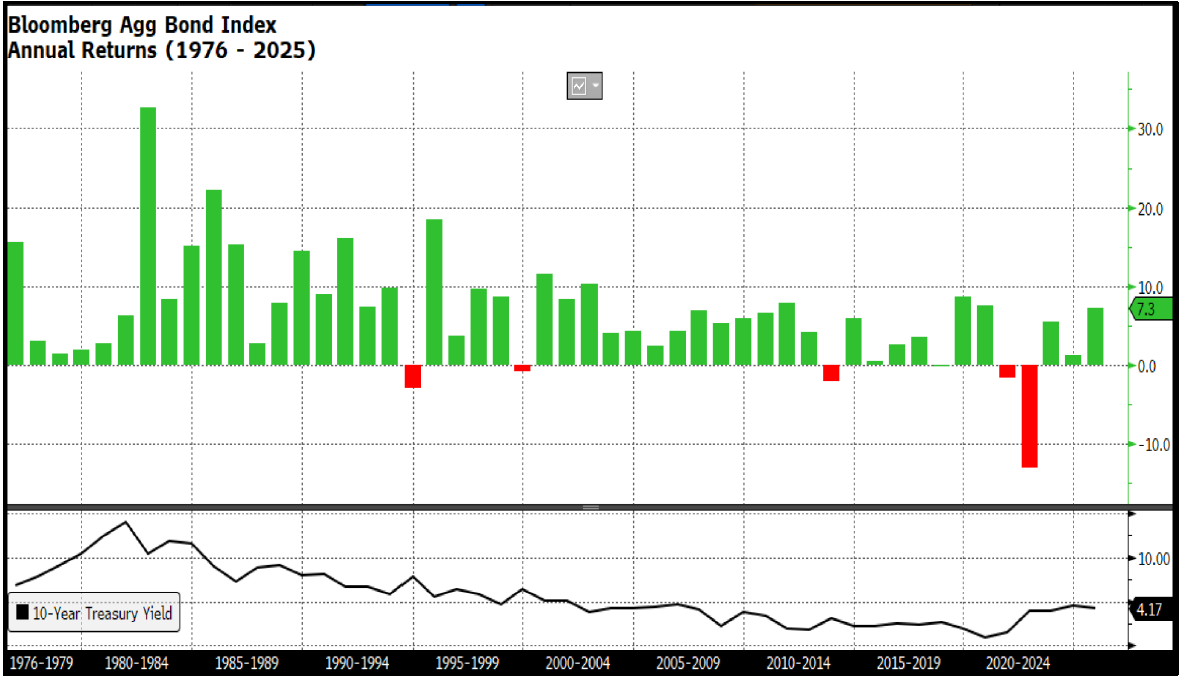This screenshot has height=676, width=1179.
Task: Click the 4.17 yield value tag
Action: (1150, 607)
